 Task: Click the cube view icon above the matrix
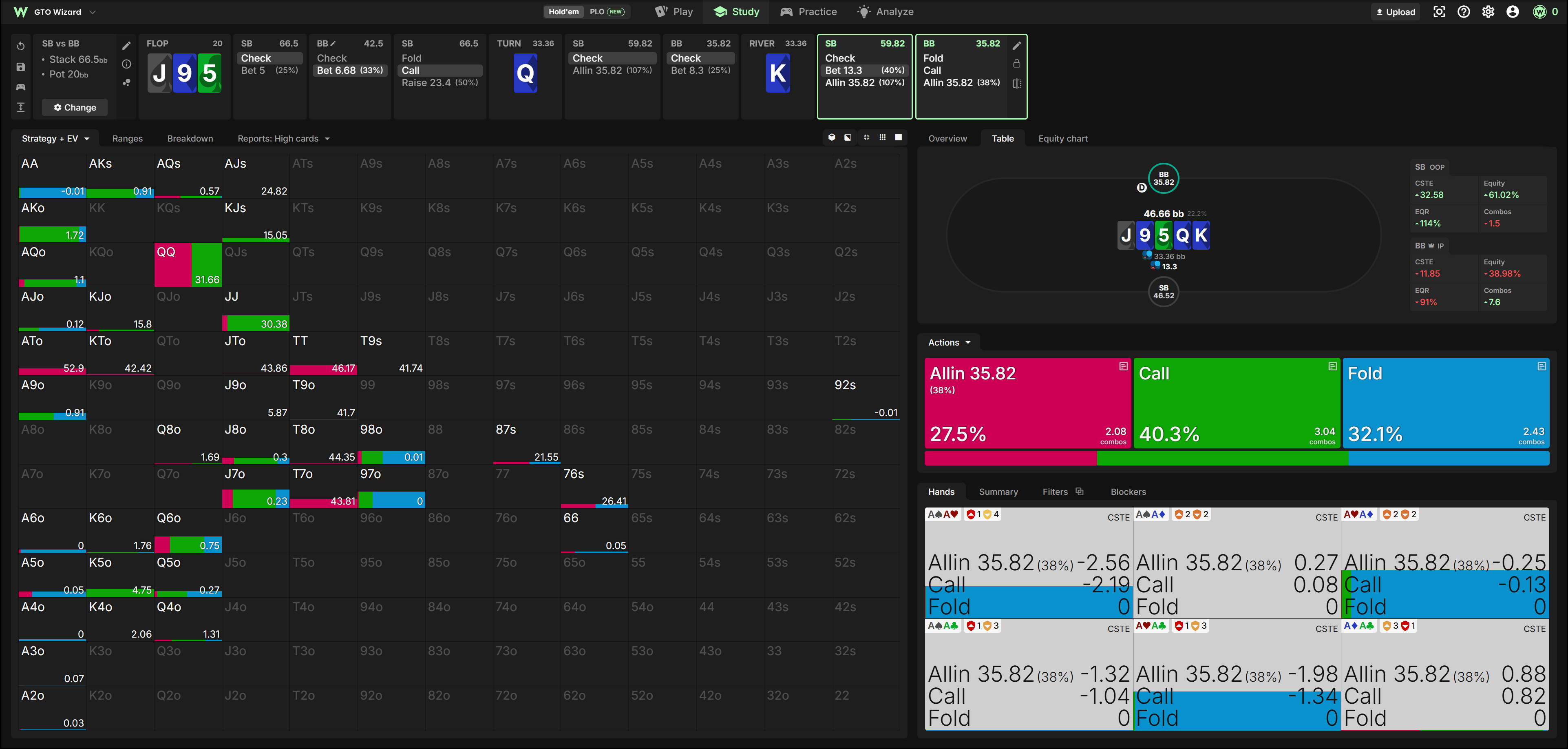click(831, 137)
